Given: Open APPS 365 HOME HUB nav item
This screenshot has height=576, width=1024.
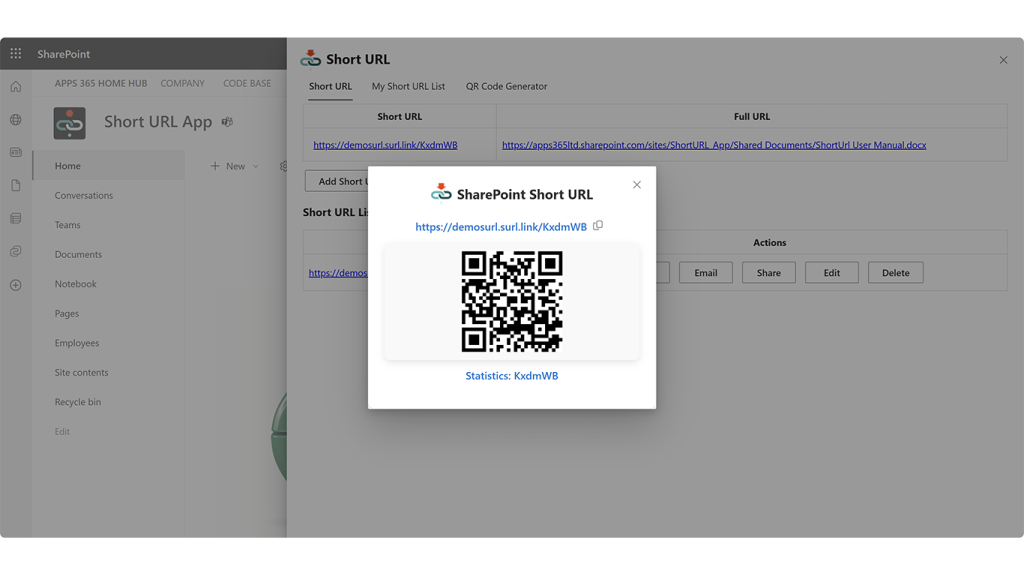Looking at the screenshot, I should [x=101, y=84].
